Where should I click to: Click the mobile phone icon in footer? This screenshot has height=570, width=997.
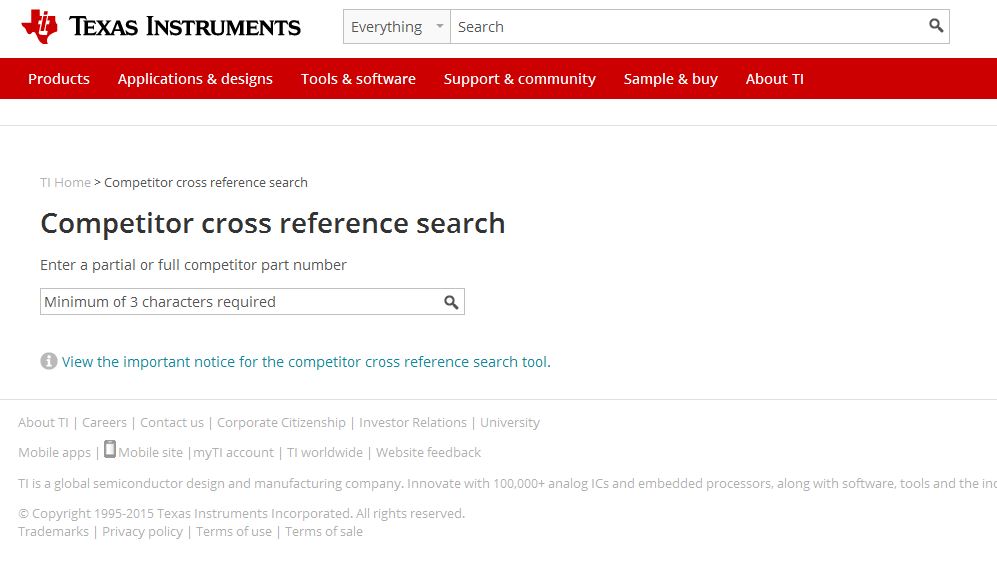point(110,449)
